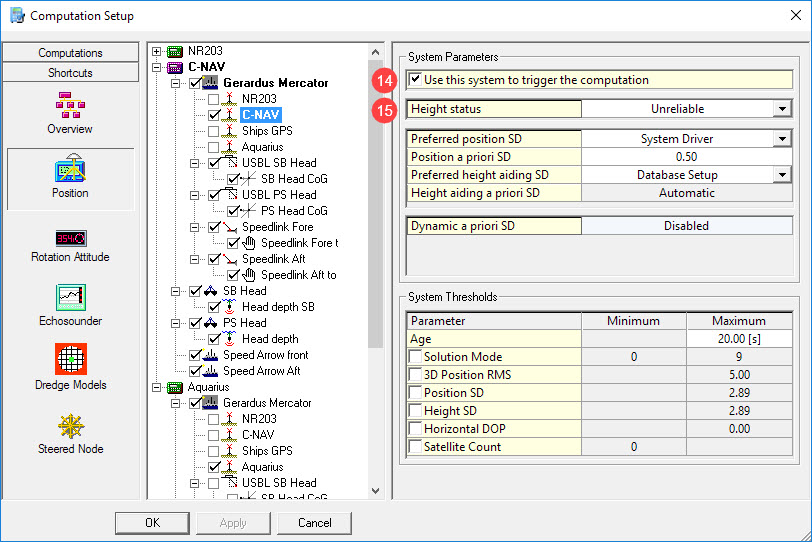812x542 pixels.
Task: Uncheck 'Use this system to trigger the computation'
Action: click(416, 80)
